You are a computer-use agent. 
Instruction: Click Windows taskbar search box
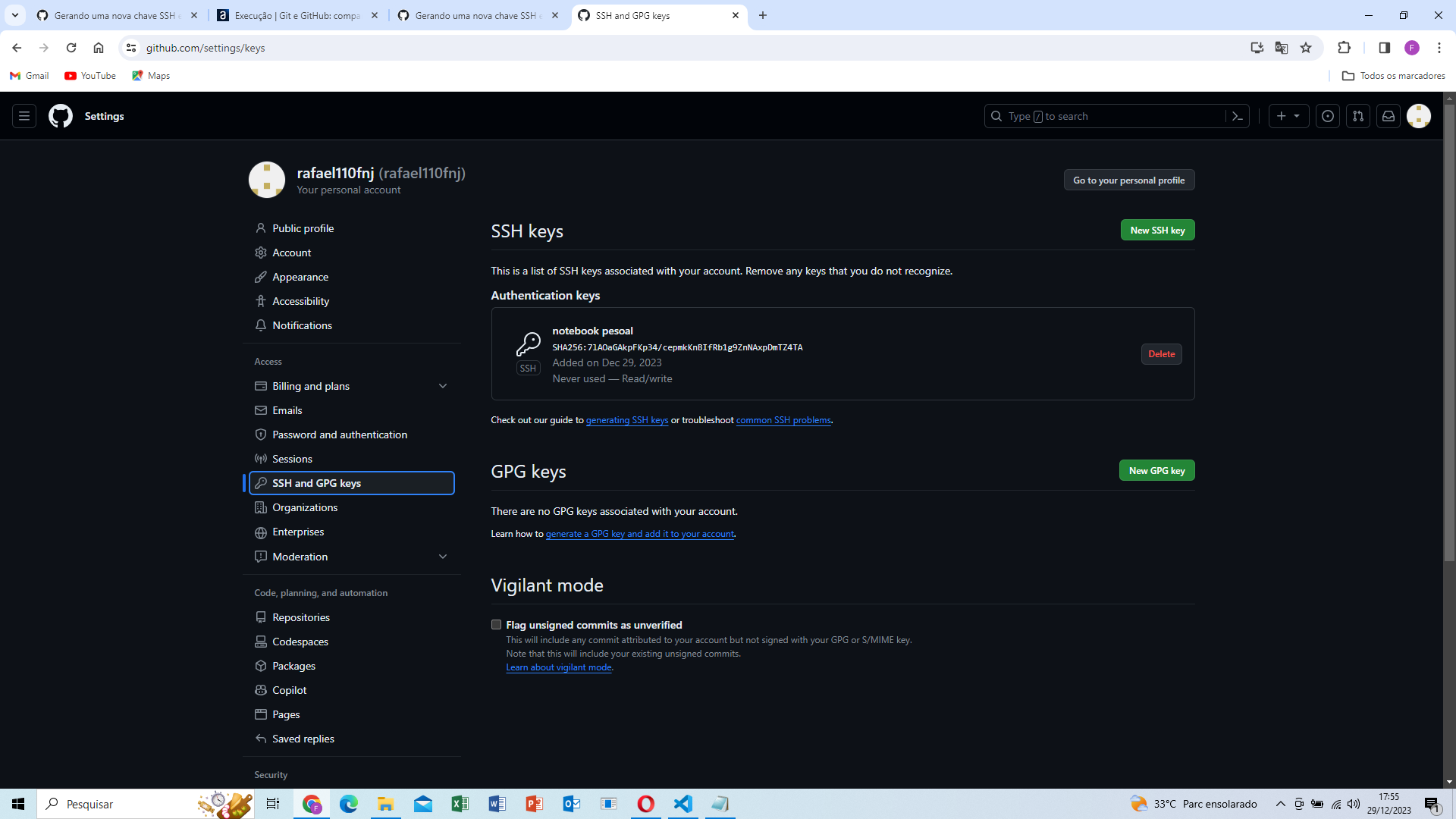[x=145, y=804]
